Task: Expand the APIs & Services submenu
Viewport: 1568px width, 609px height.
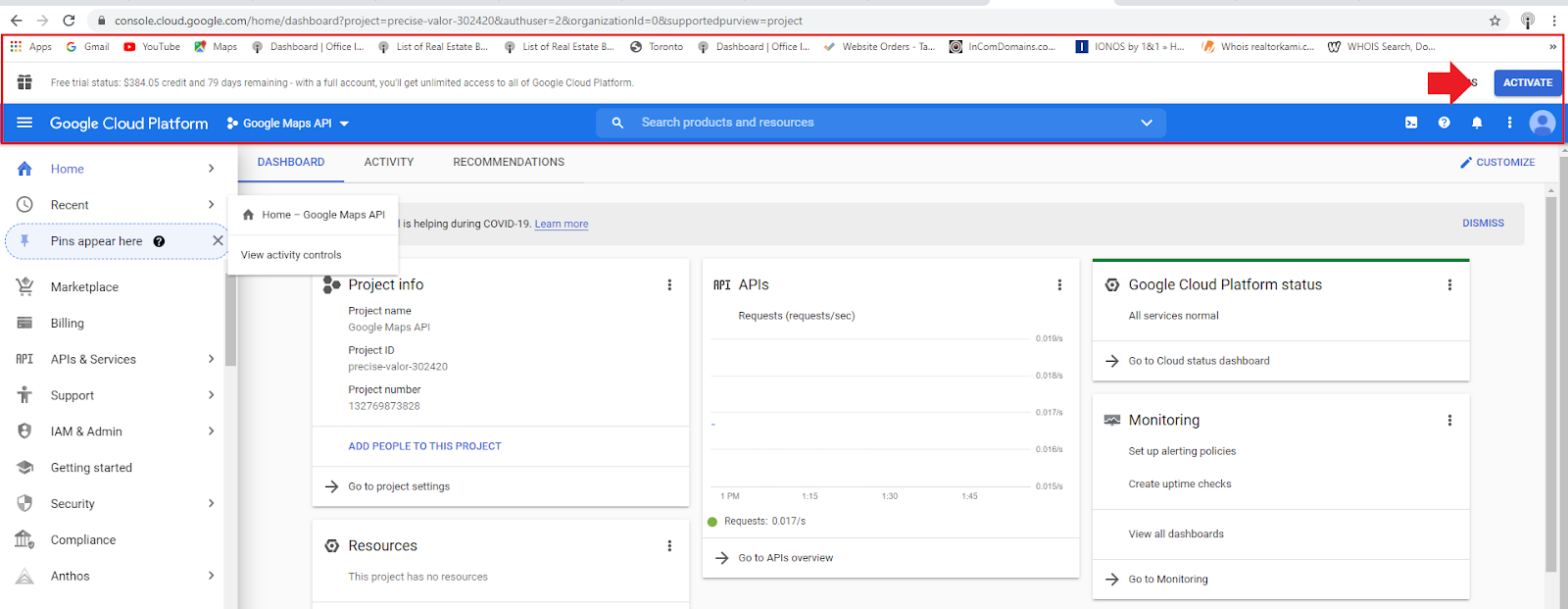Action: coord(211,359)
